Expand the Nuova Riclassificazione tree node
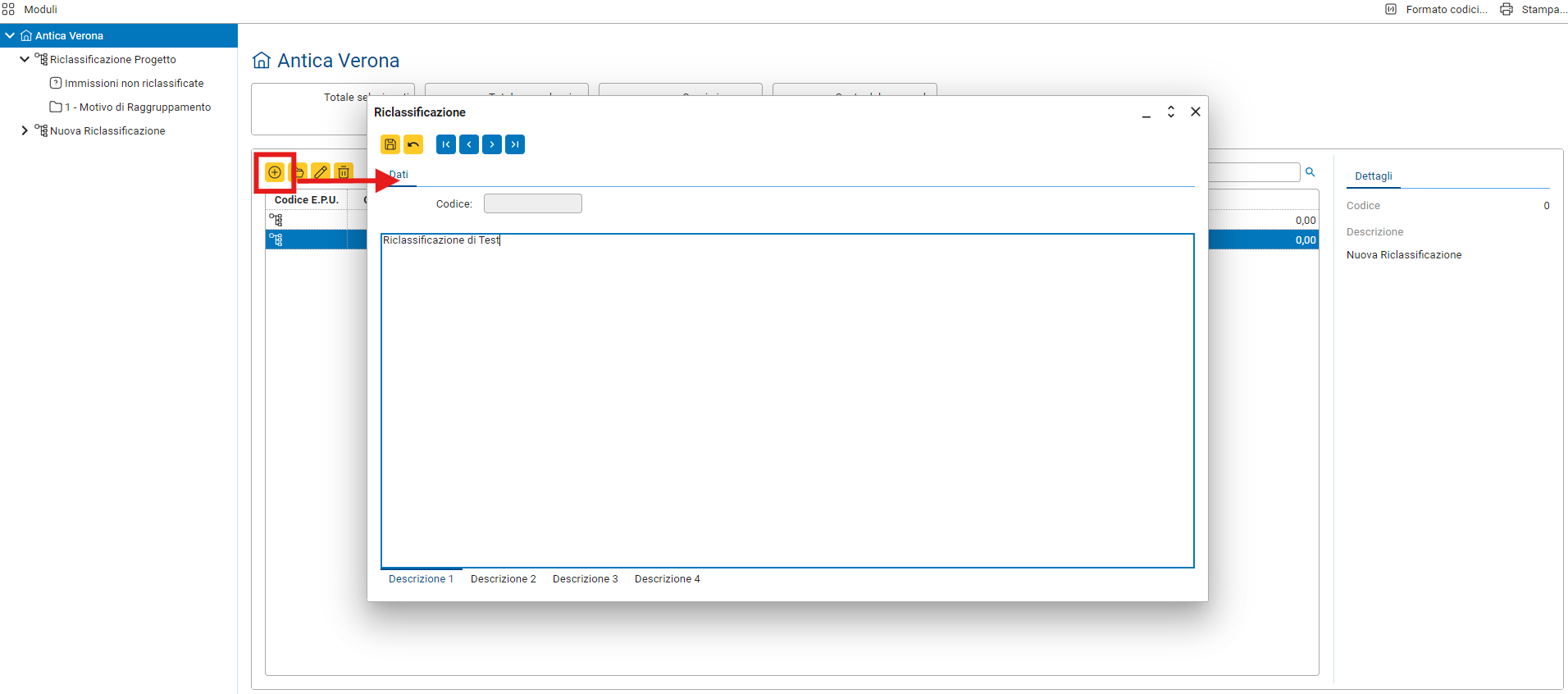The height and width of the screenshot is (694, 1568). (x=25, y=130)
